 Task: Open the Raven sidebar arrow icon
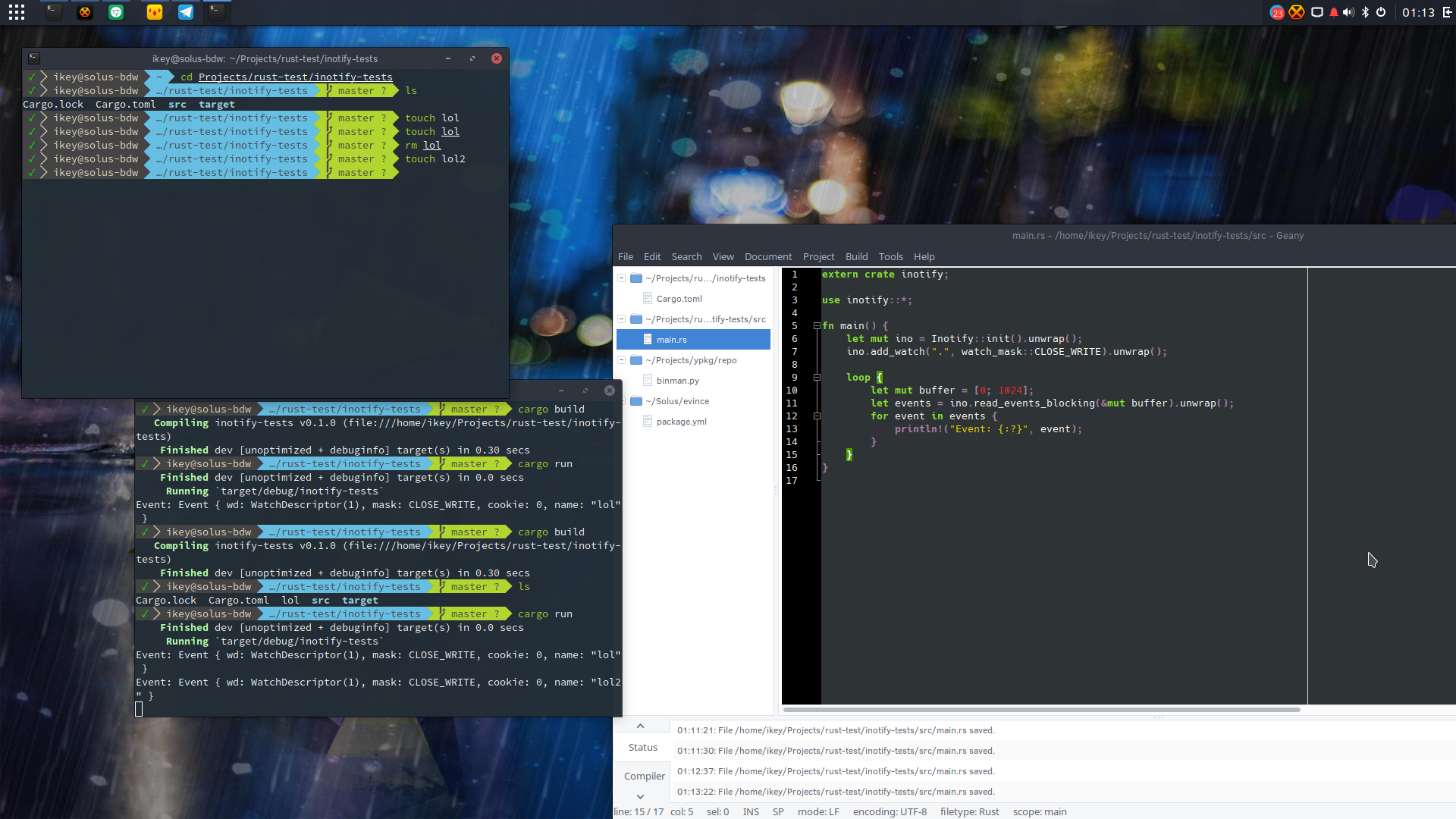coord(1447,12)
